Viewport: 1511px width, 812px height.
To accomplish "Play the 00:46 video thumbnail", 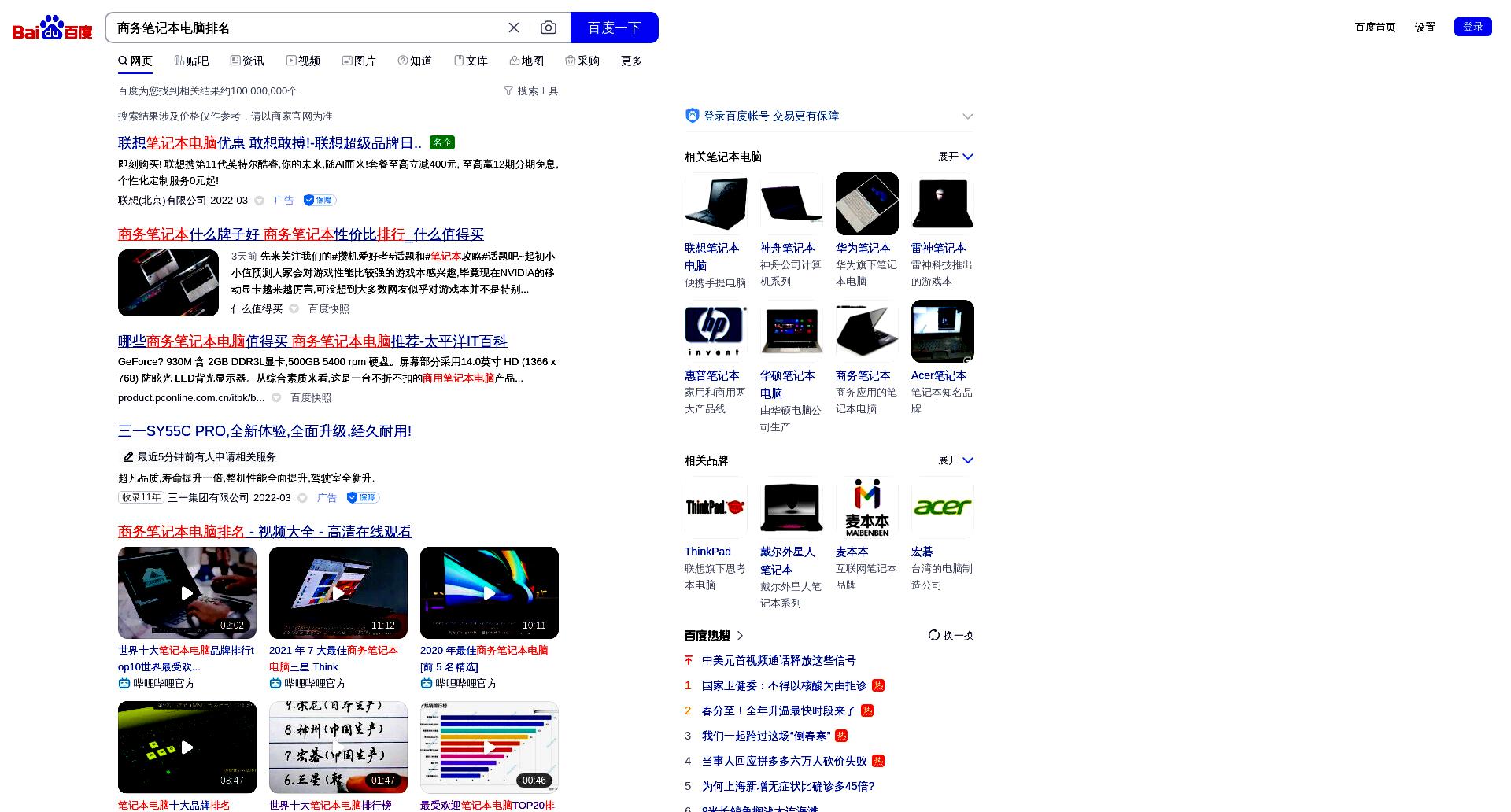I will pyautogui.click(x=490, y=747).
